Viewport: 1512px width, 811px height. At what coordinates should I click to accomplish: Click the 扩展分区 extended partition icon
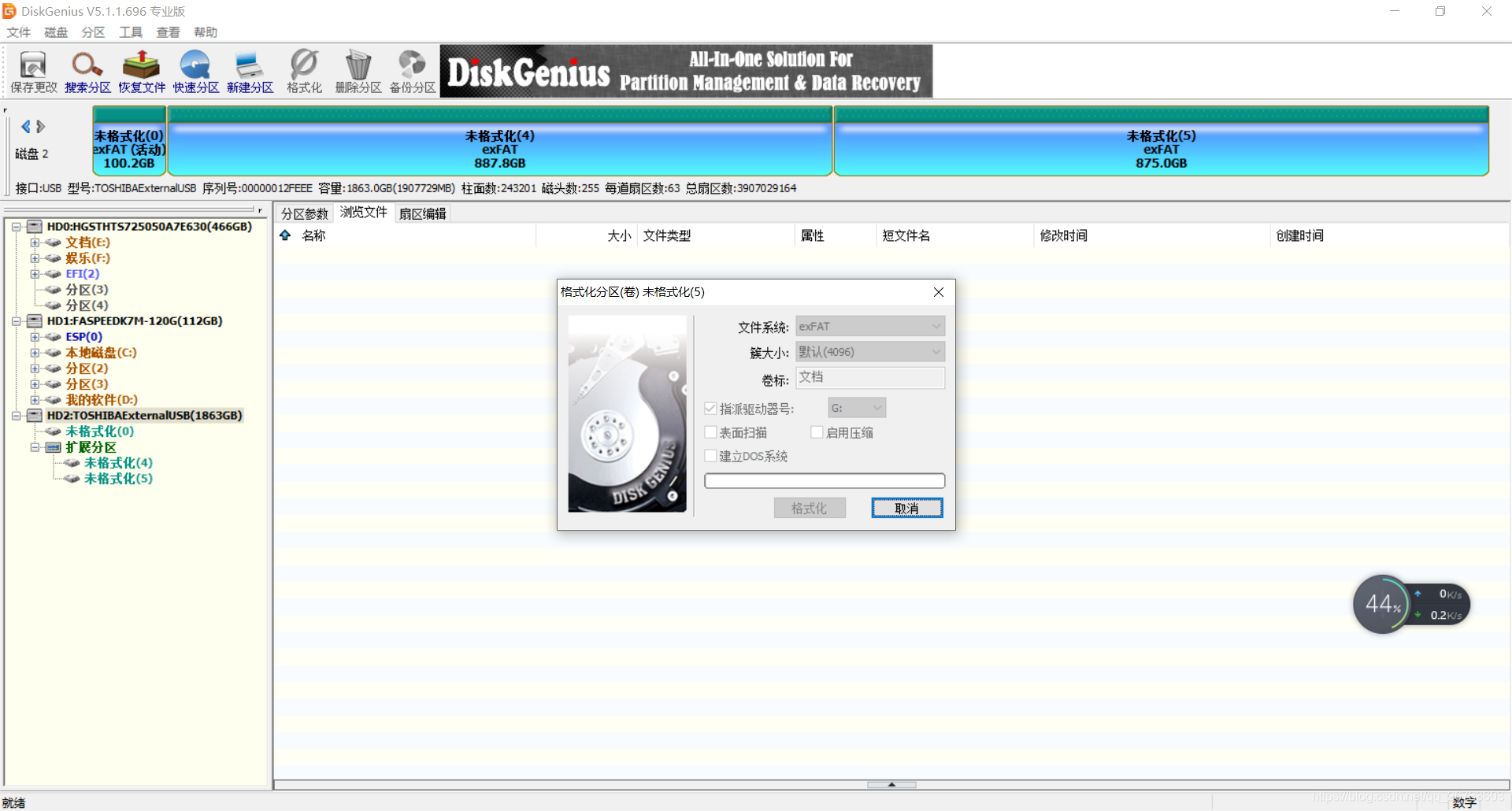pyautogui.click(x=54, y=447)
